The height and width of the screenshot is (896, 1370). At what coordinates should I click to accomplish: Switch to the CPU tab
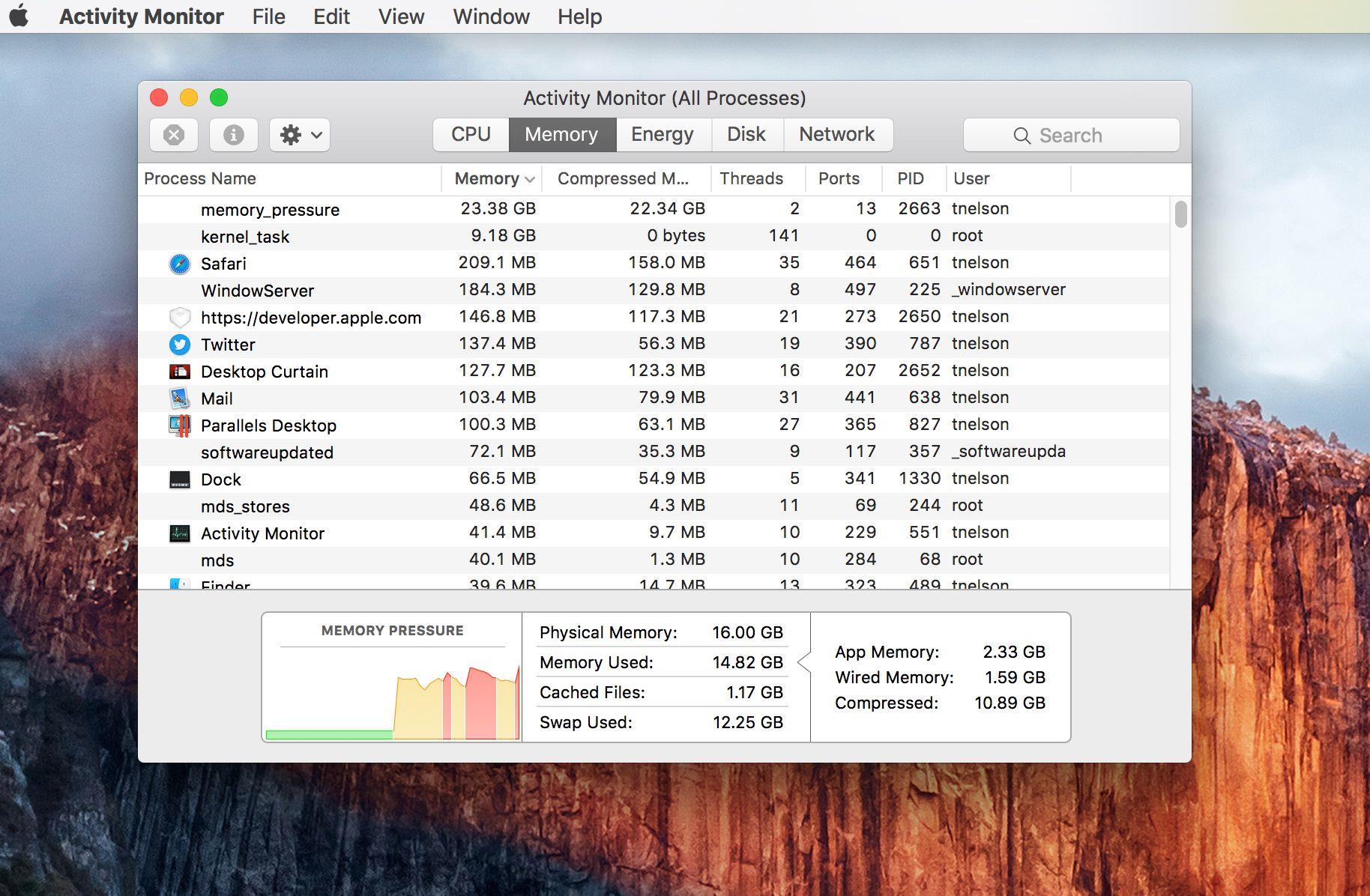[471, 135]
